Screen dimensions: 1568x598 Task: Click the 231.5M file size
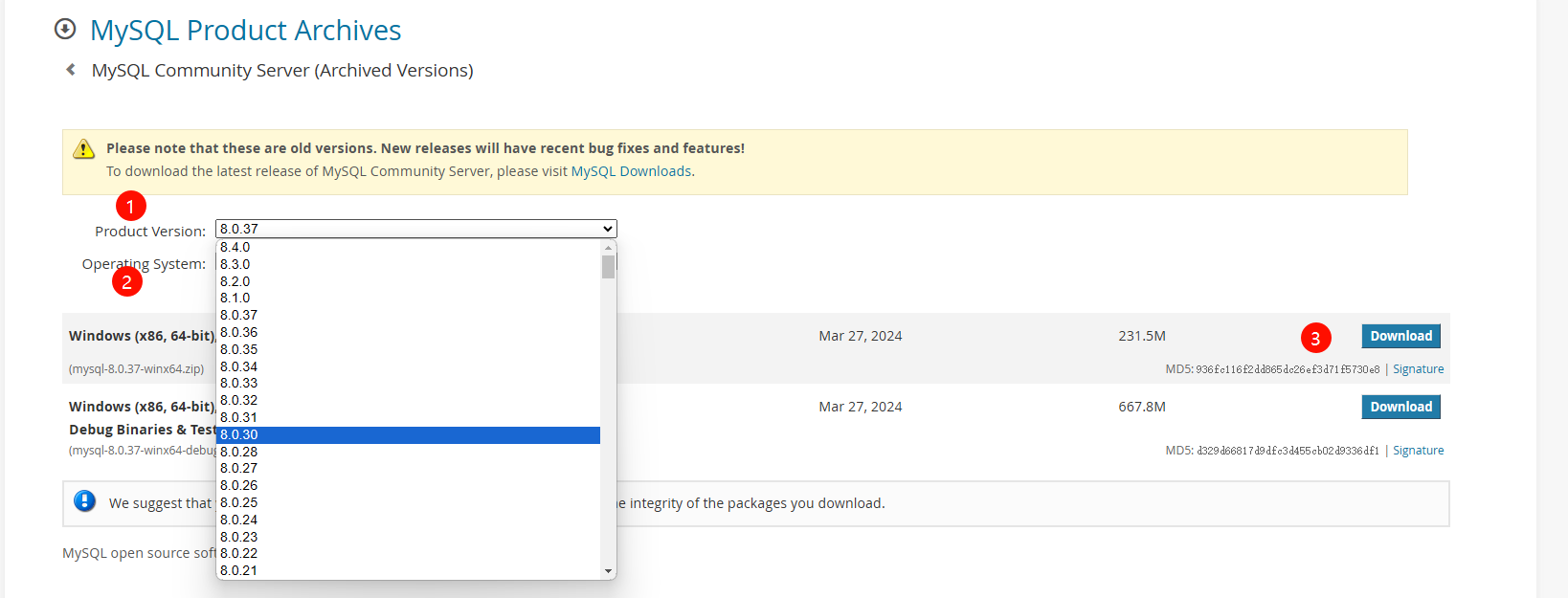click(x=1142, y=336)
